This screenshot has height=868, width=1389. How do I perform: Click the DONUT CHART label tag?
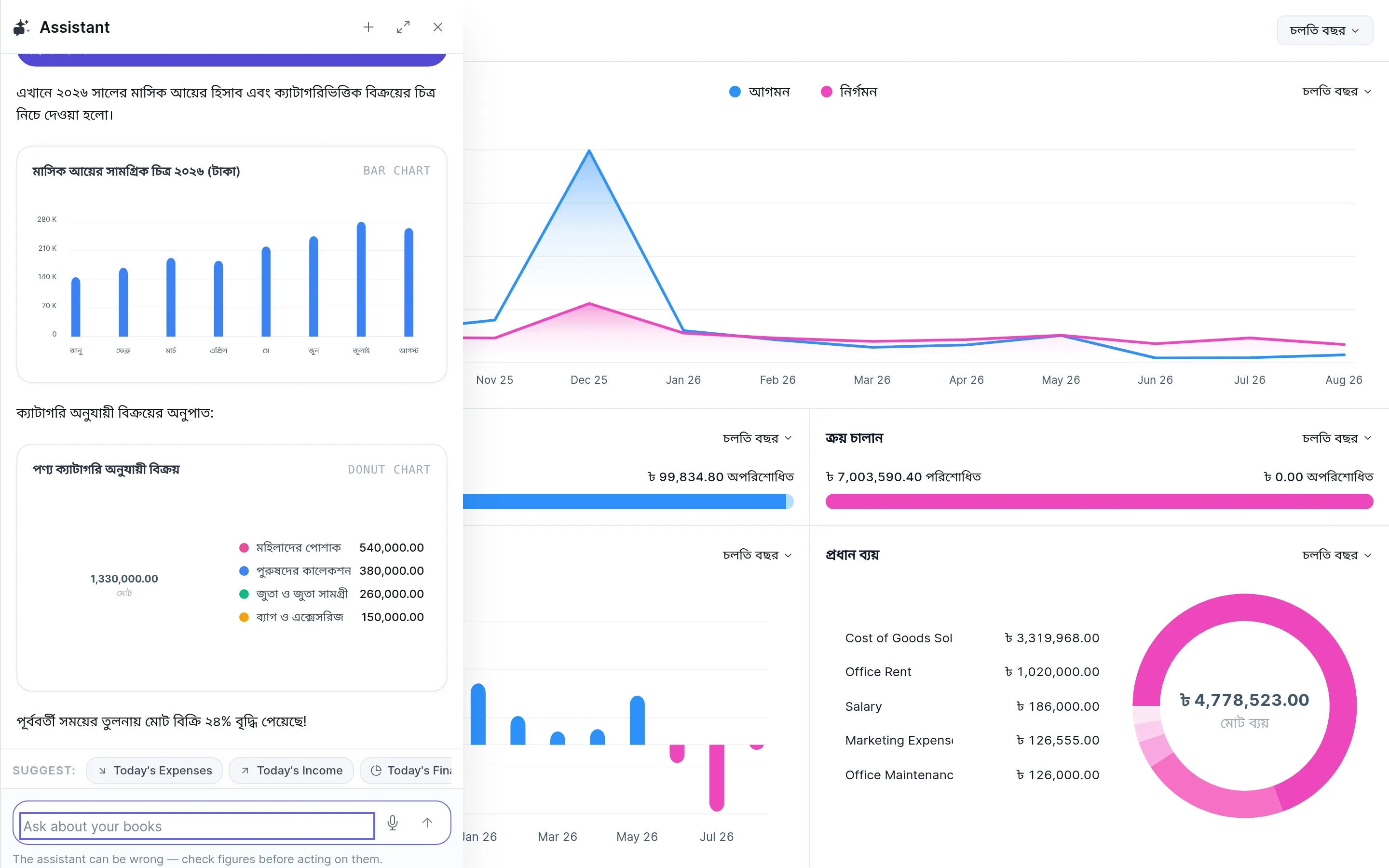[x=389, y=470]
